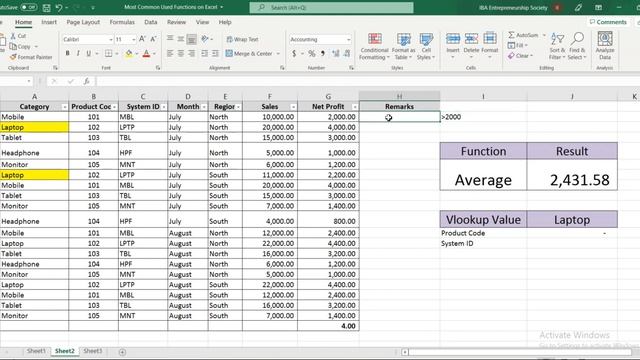Open the Page Layout tab
The height and width of the screenshot is (360, 640).
pyautogui.click(x=83, y=22)
